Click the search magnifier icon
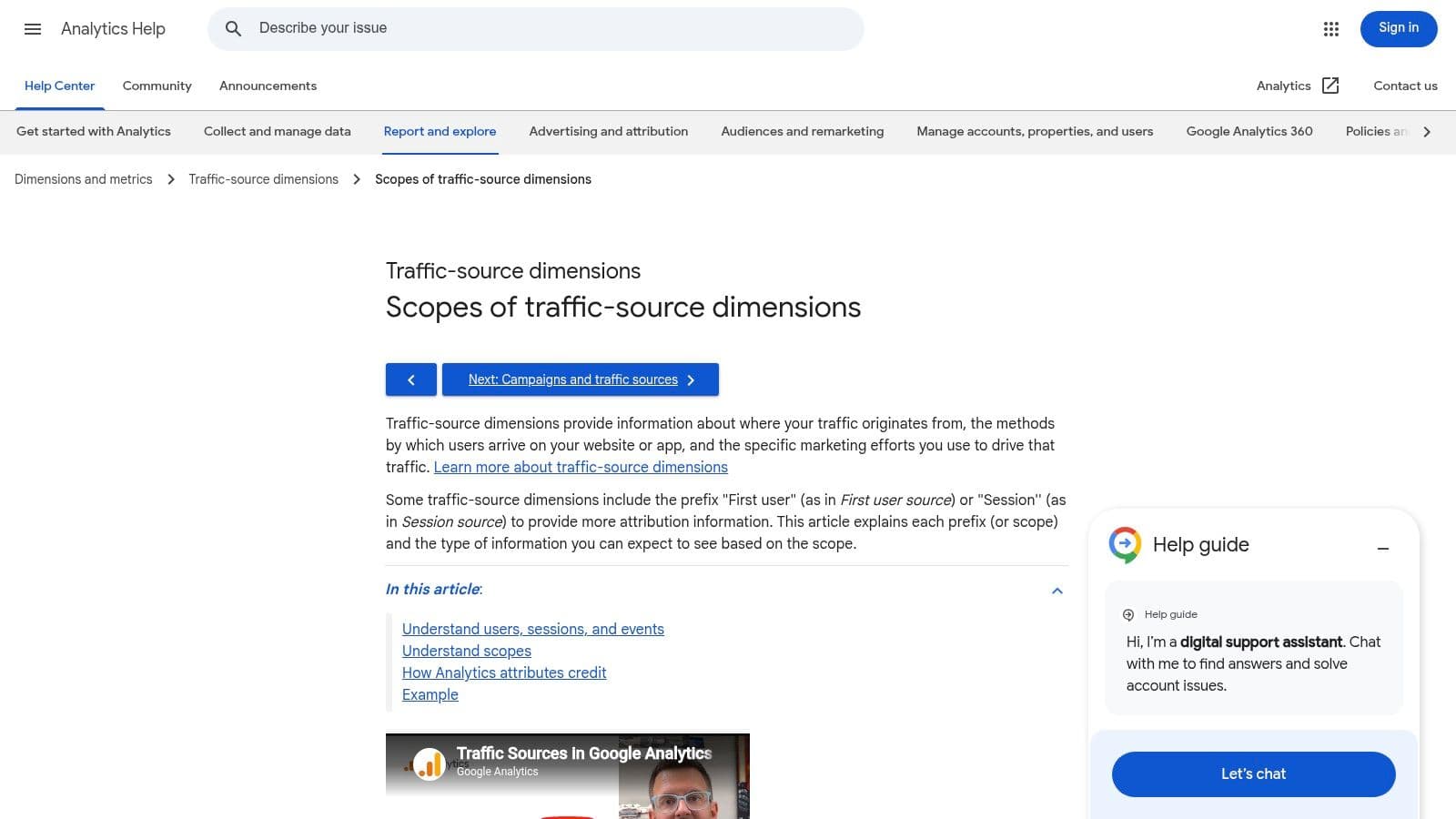The width and height of the screenshot is (1456, 819). (234, 29)
